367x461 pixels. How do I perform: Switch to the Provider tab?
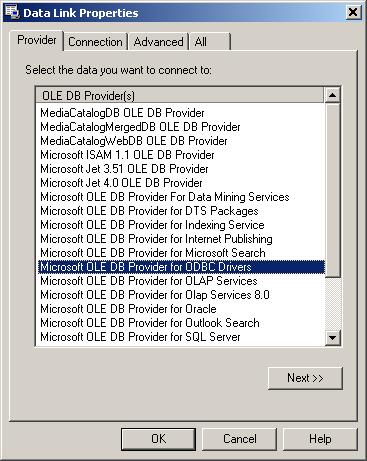coord(36,40)
